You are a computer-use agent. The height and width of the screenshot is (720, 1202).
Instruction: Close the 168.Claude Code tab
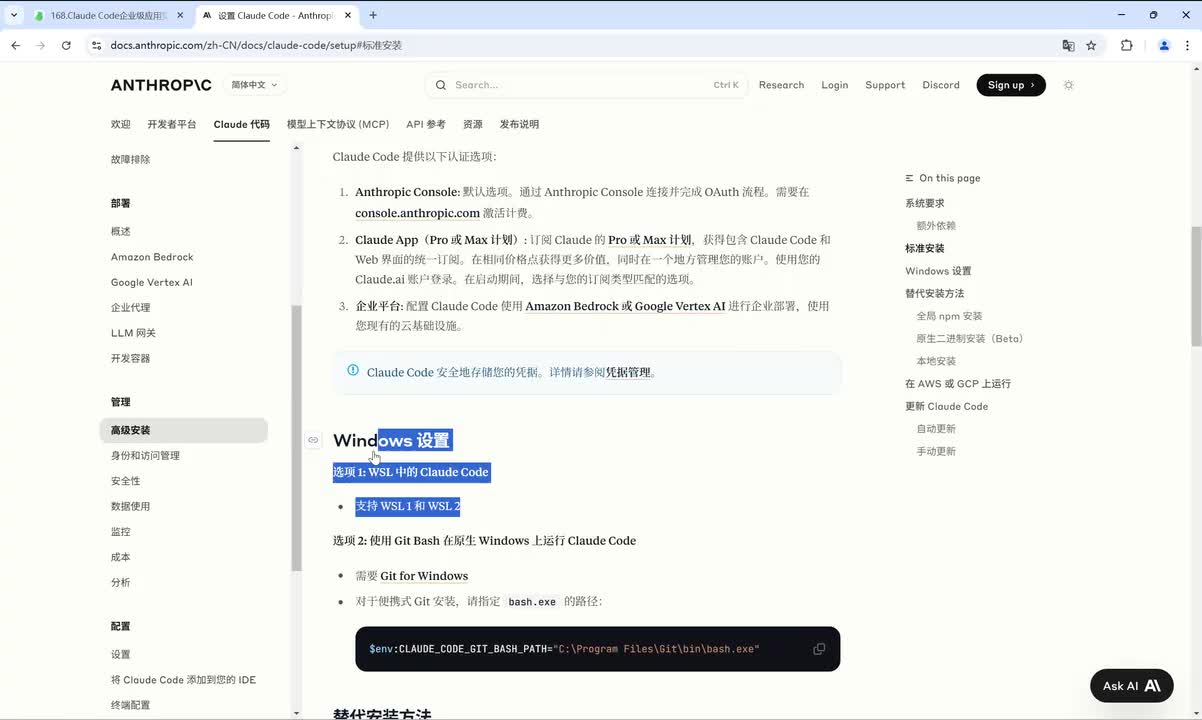click(x=180, y=15)
